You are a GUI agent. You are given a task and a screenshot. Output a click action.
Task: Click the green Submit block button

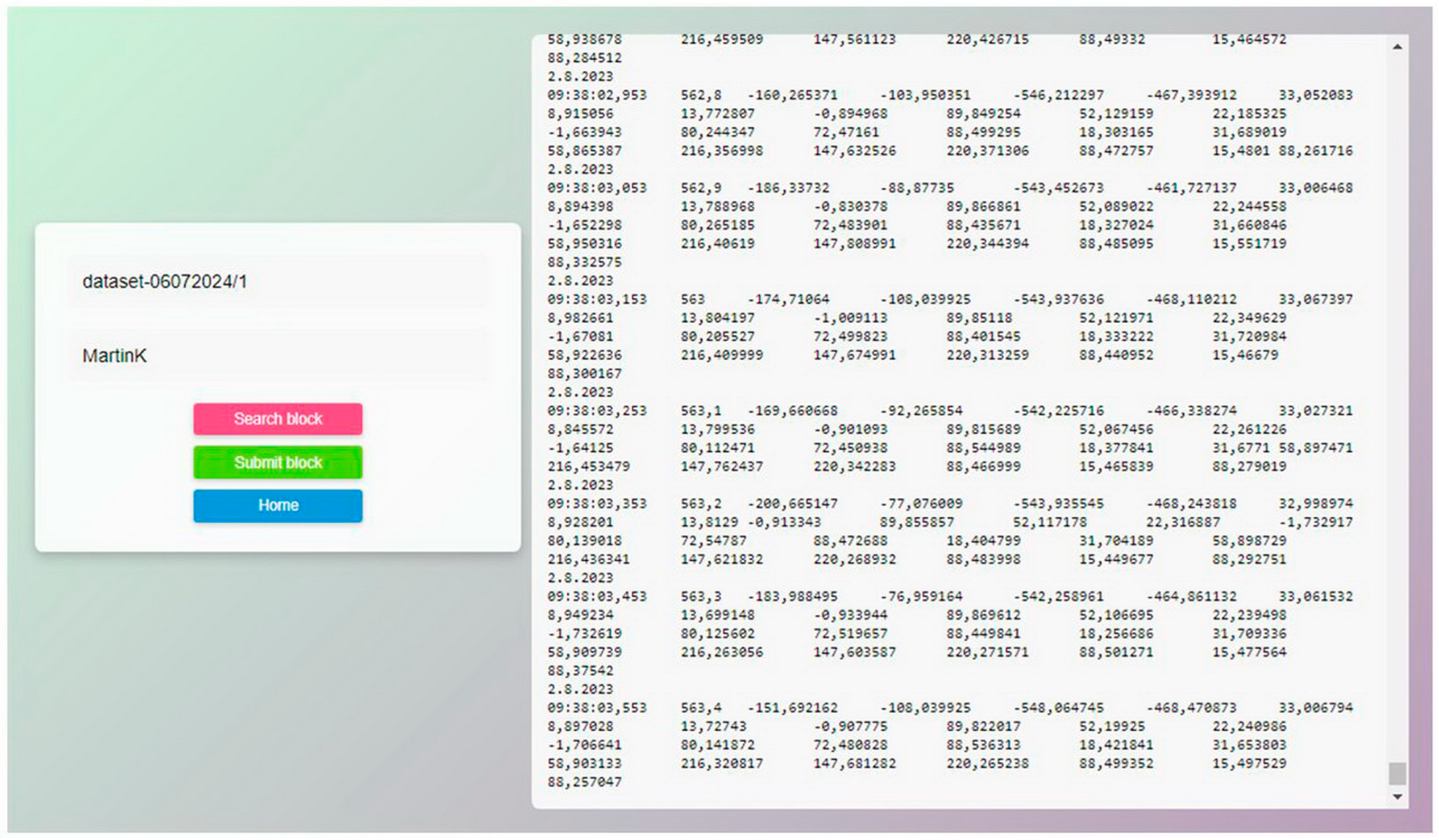tap(277, 462)
